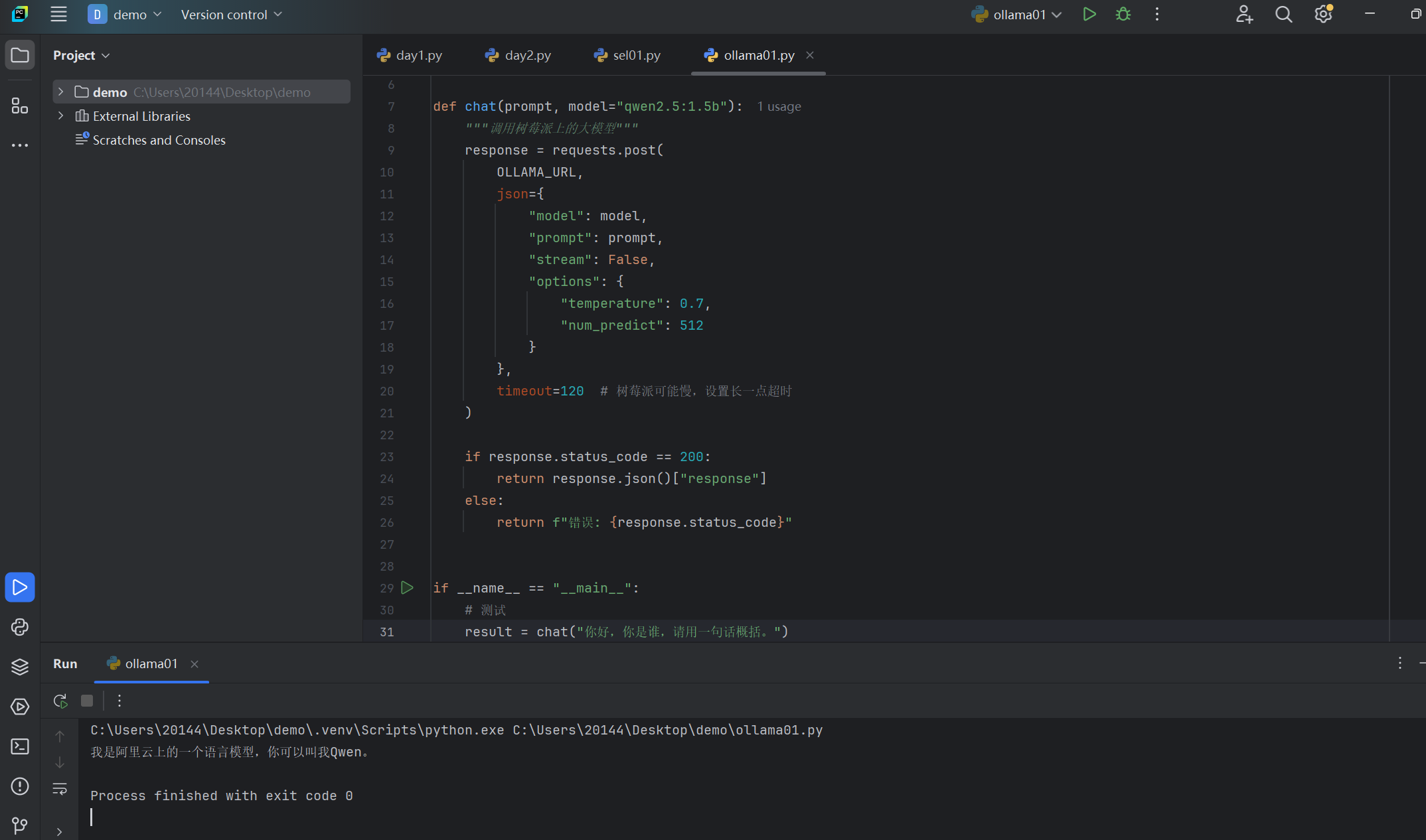Screen dimensions: 1426x840
Task: Click the 1 usage hint link
Action: tap(779, 106)
